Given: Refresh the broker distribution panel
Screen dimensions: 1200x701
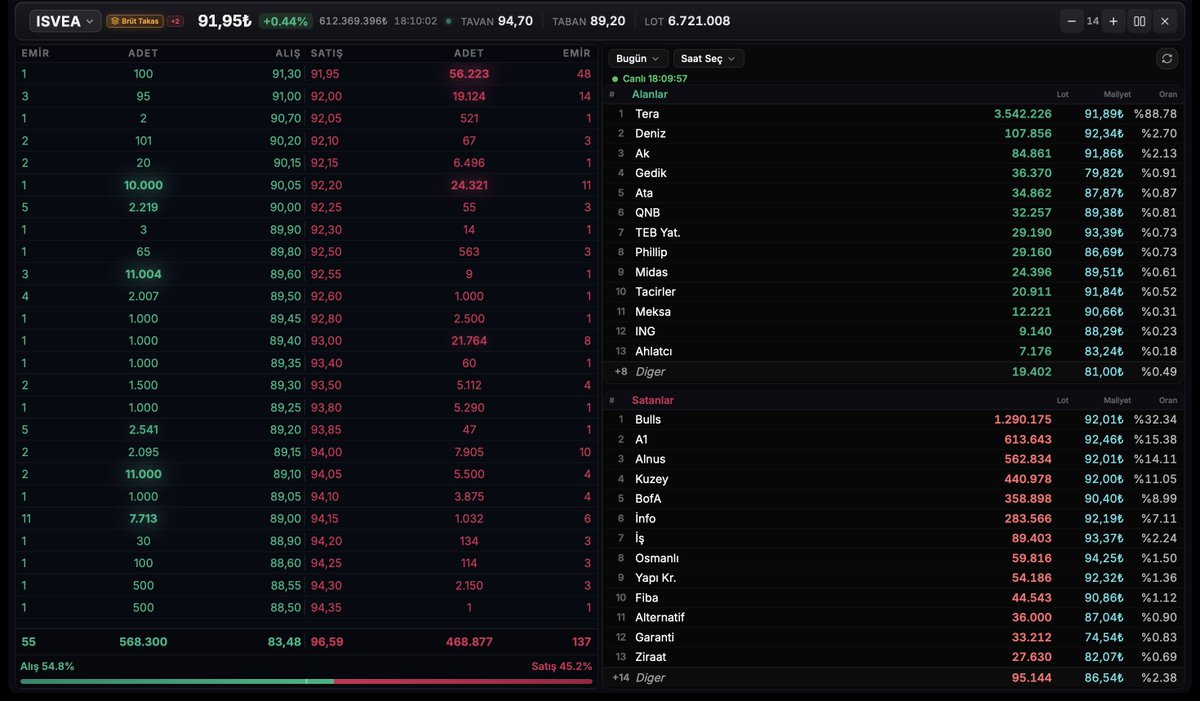Looking at the screenshot, I should coord(1166,59).
